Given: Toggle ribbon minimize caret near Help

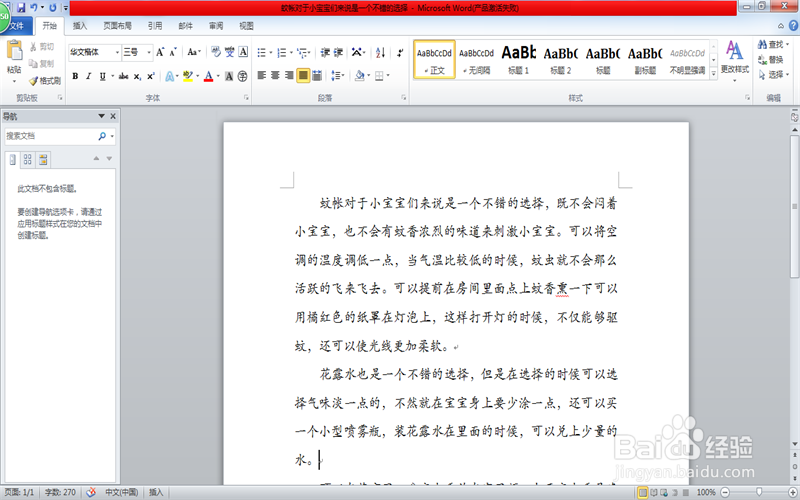Looking at the screenshot, I should coord(781,26).
